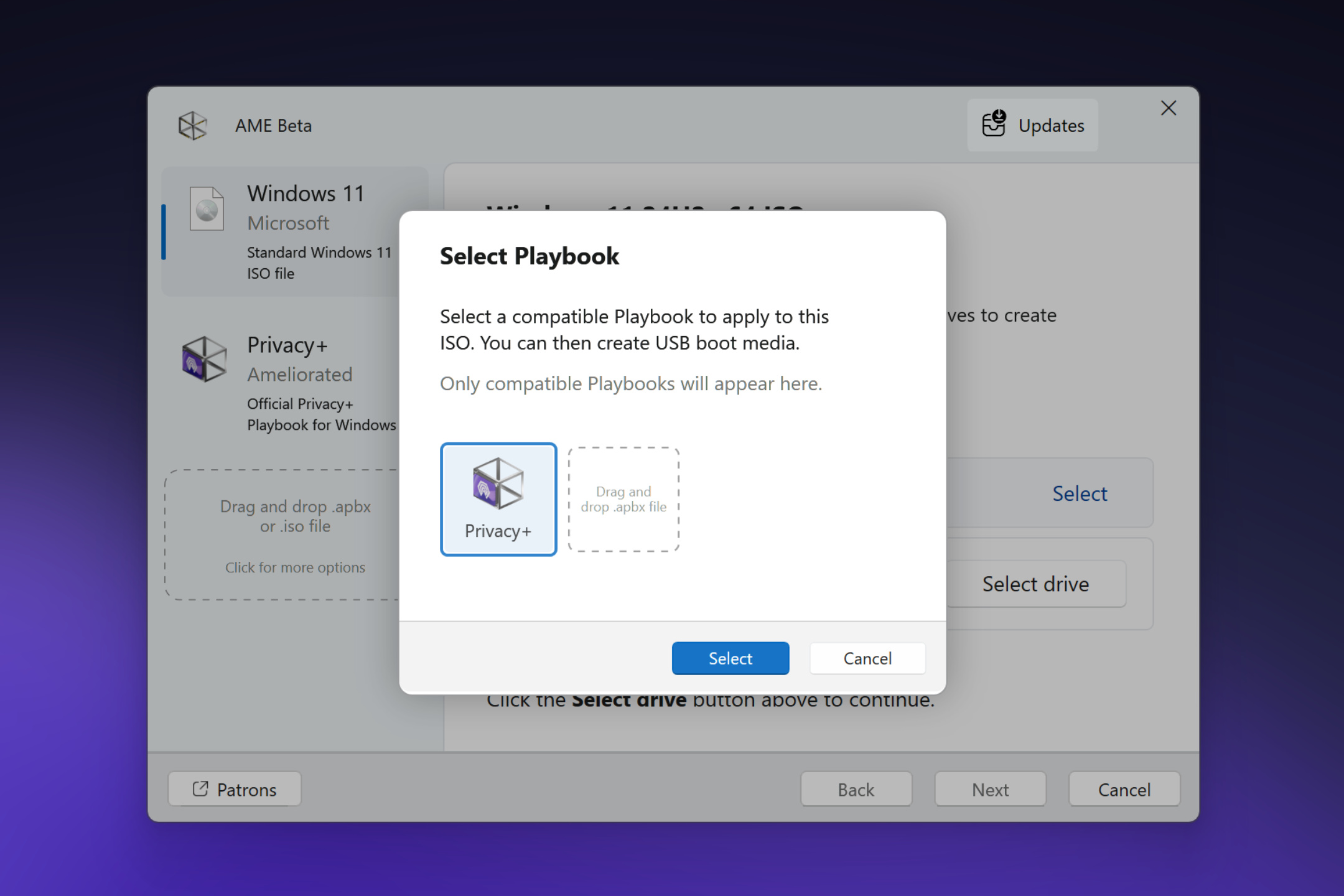Click the Privacy+ cube icon in dialog tile

click(x=498, y=483)
